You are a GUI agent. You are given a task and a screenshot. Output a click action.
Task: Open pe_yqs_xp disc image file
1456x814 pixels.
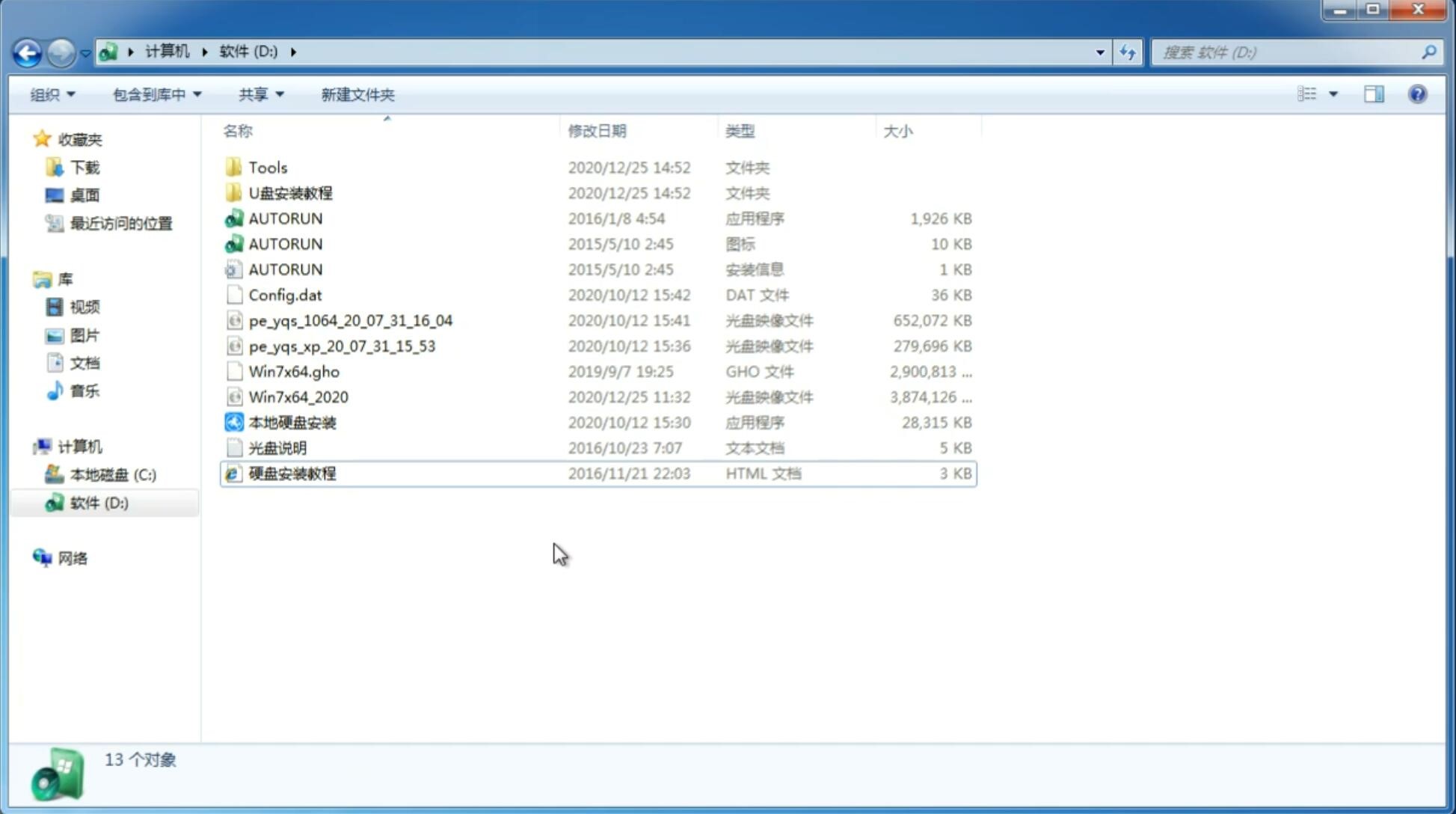[x=342, y=345]
